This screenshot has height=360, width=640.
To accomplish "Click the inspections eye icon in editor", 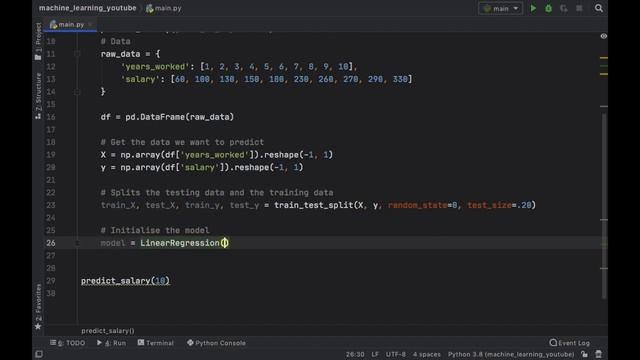I will [x=604, y=36].
